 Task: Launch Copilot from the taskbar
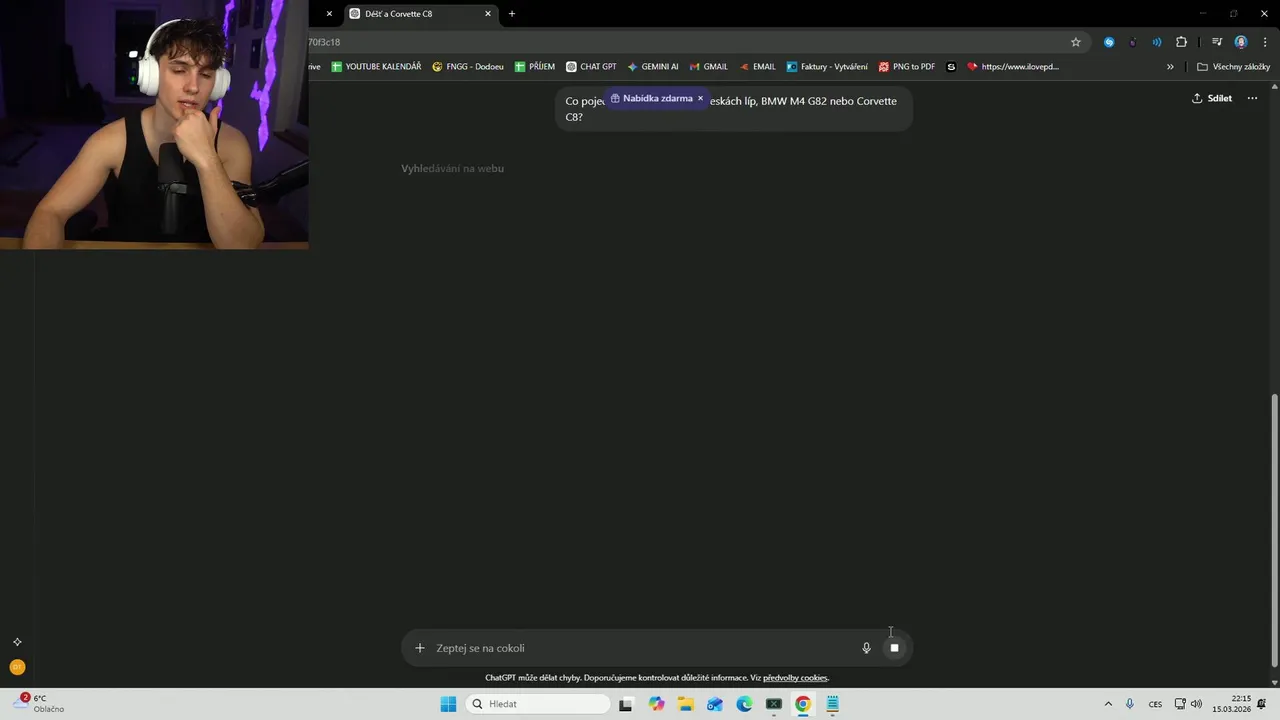[656, 704]
